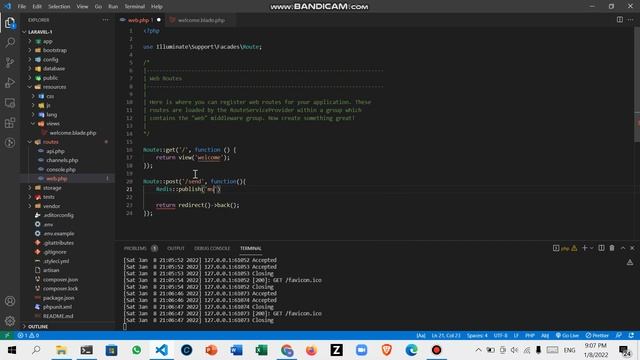The height and width of the screenshot is (360, 640).
Task: Maximize the panel size chevron
Action: point(623,248)
